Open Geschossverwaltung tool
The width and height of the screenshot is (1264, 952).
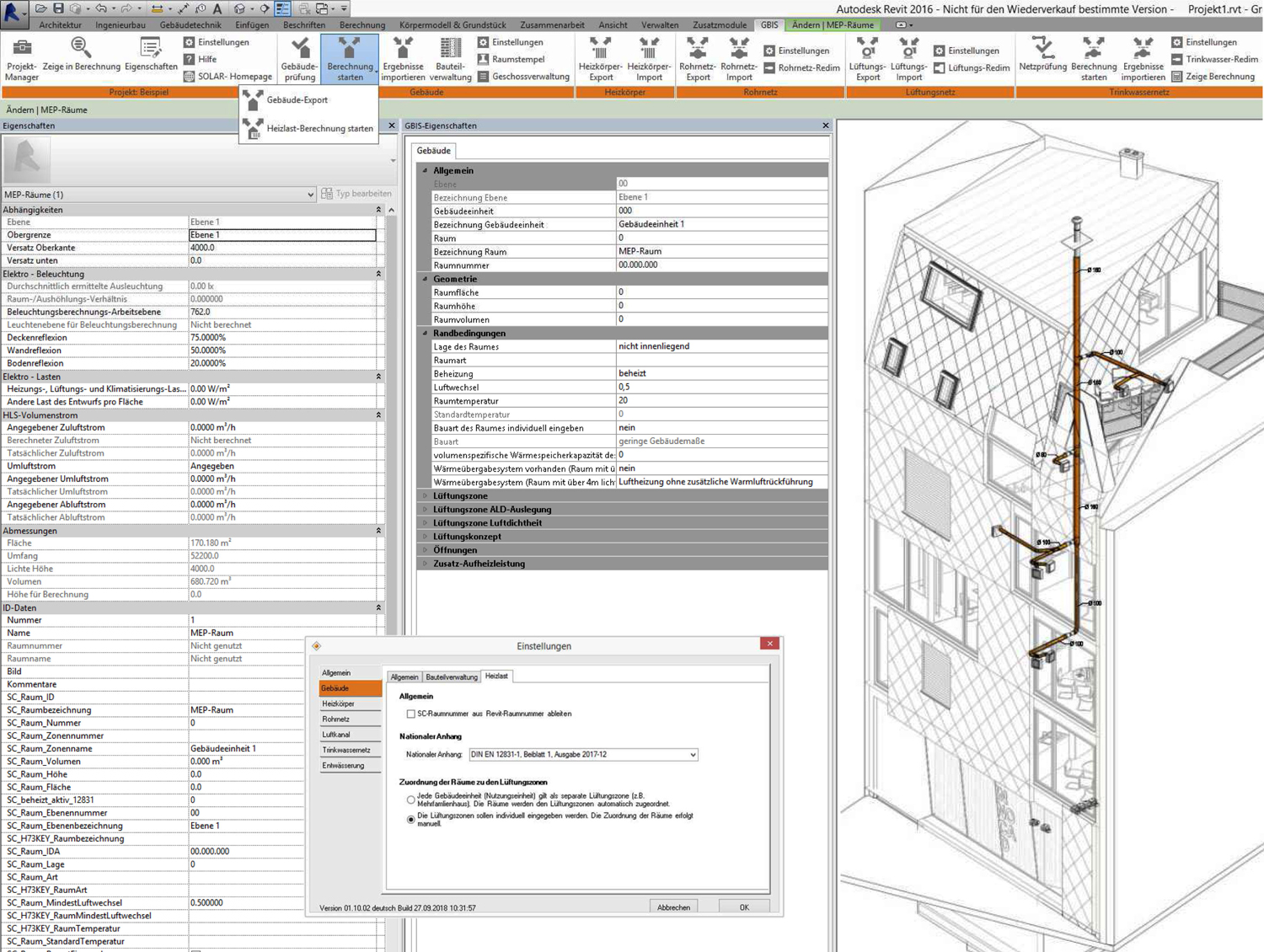[x=523, y=77]
